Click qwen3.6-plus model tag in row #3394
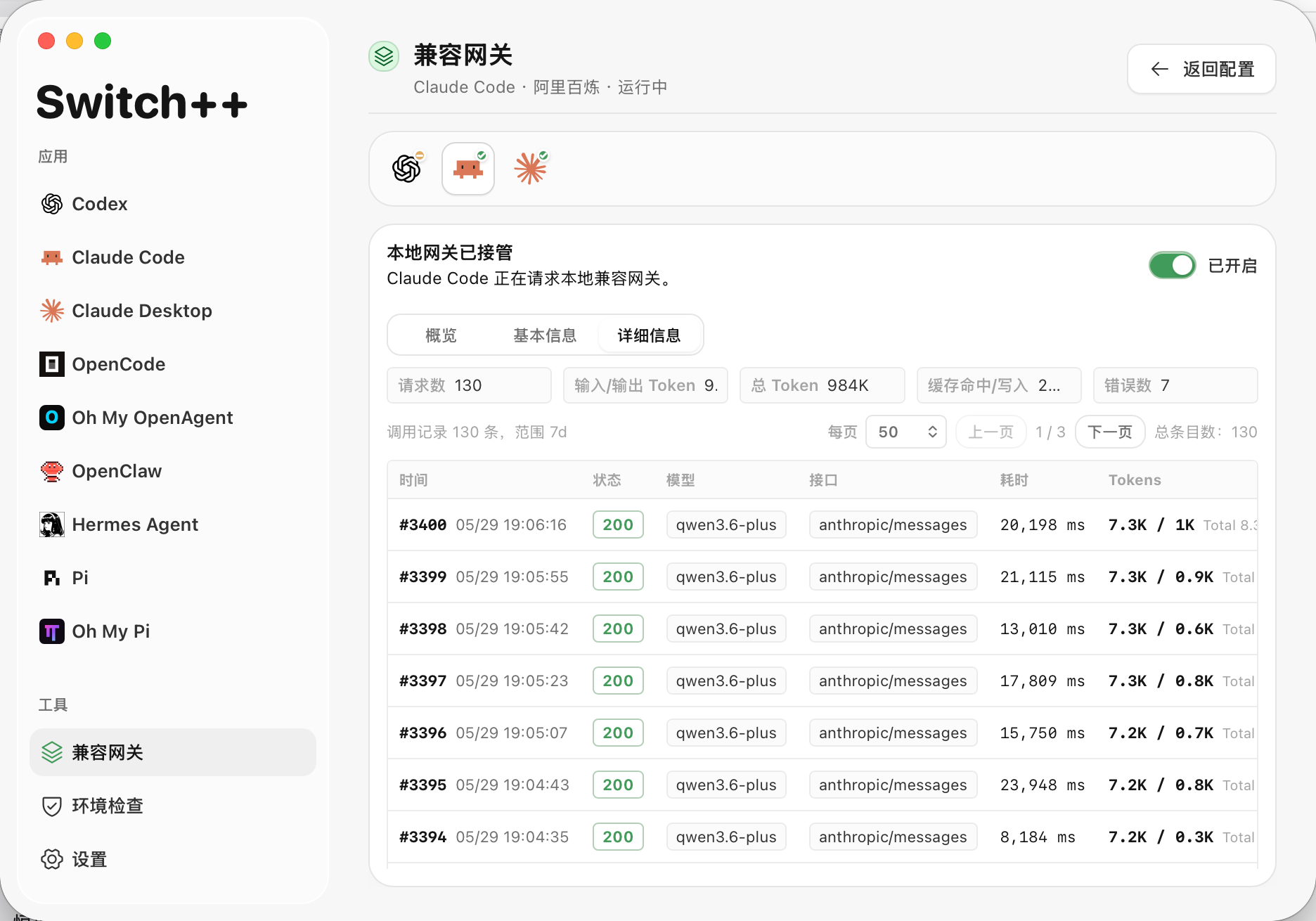Viewport: 1316px width, 921px height. coord(726,837)
